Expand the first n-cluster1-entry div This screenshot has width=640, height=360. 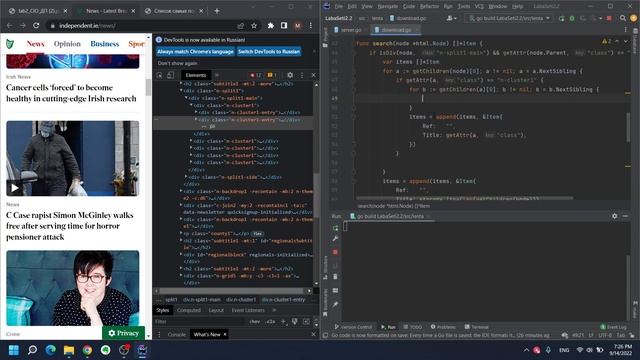click(x=196, y=112)
